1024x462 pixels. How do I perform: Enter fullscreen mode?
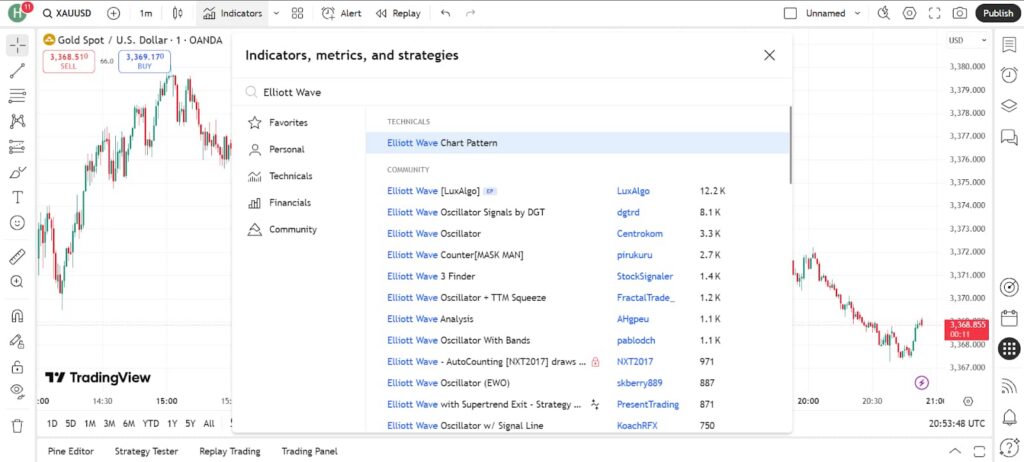pos(935,13)
